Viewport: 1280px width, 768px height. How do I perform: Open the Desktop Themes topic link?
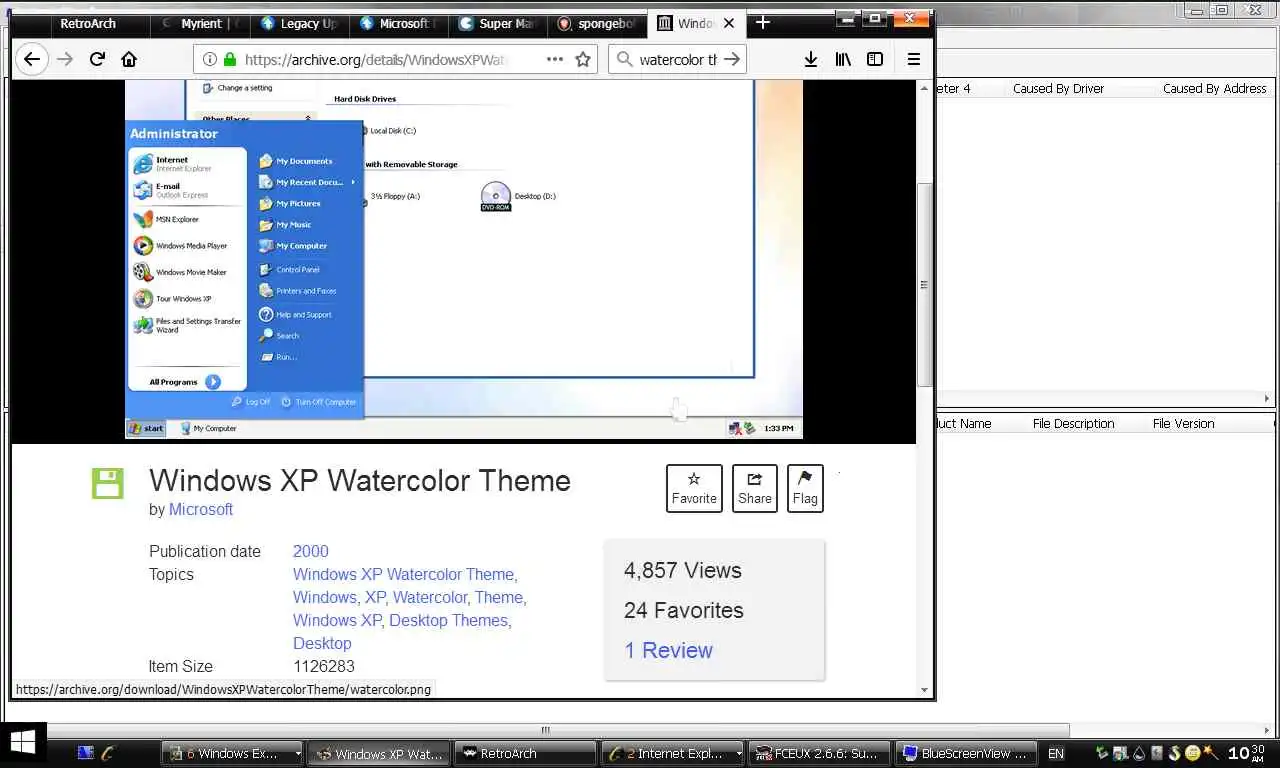tap(450, 620)
